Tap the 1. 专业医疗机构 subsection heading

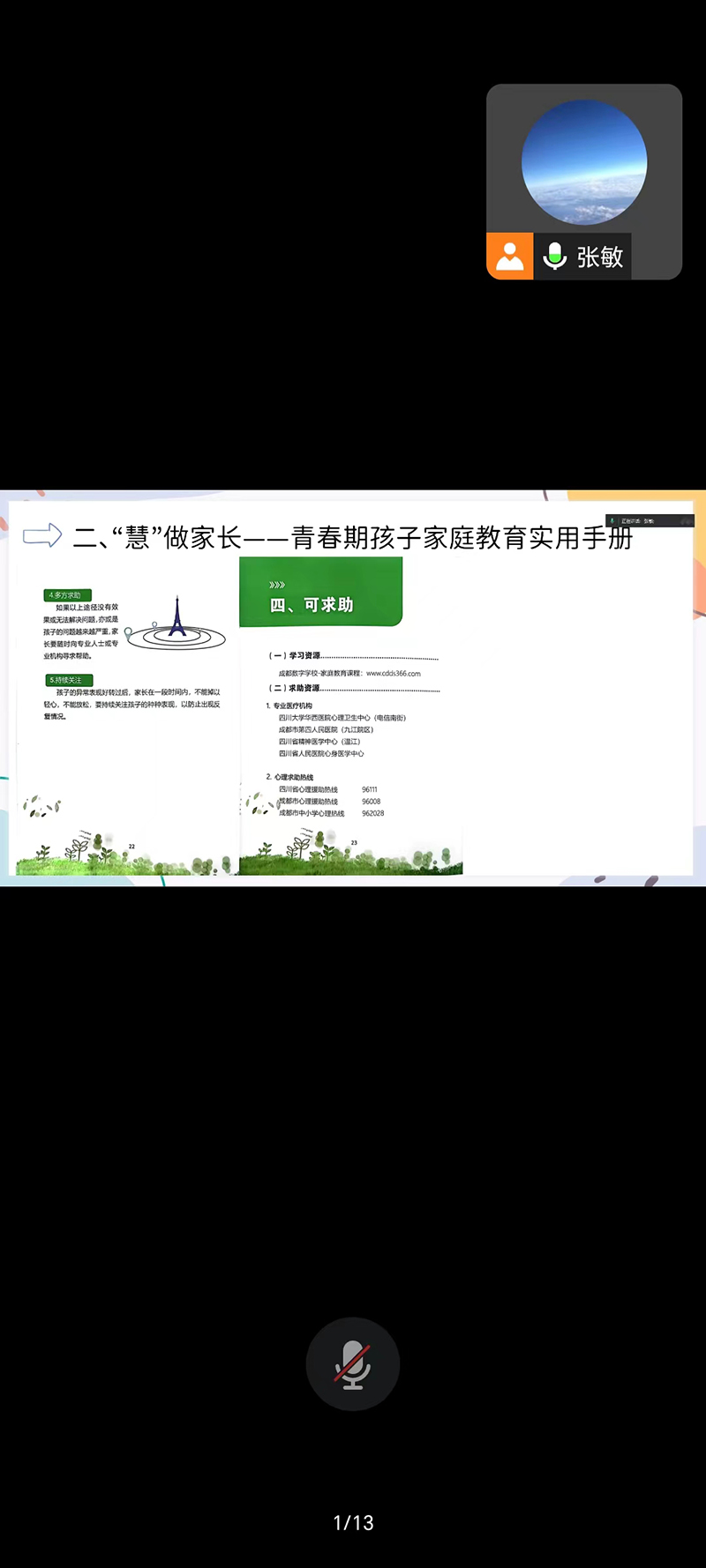(x=289, y=706)
